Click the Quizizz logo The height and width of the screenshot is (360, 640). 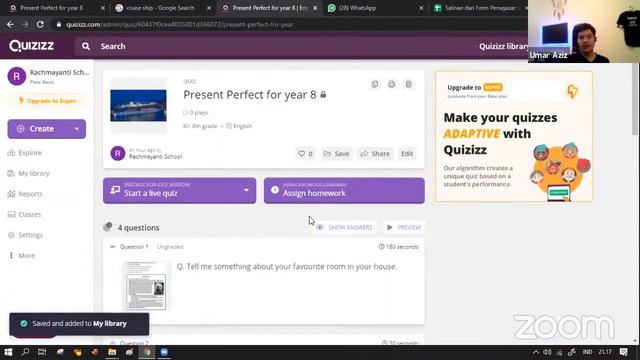click(x=31, y=46)
